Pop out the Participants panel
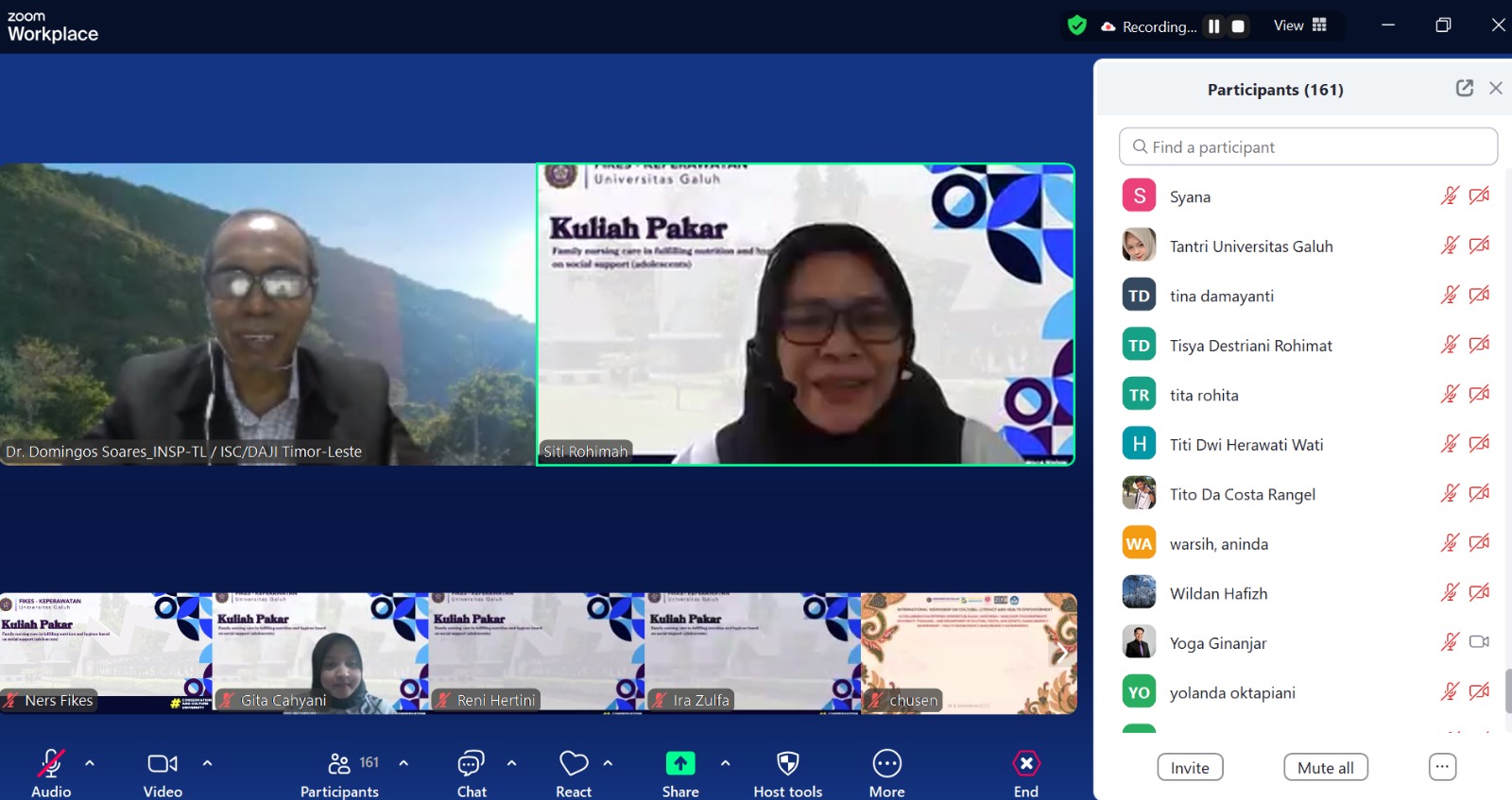The image size is (1512, 800). click(x=1464, y=88)
